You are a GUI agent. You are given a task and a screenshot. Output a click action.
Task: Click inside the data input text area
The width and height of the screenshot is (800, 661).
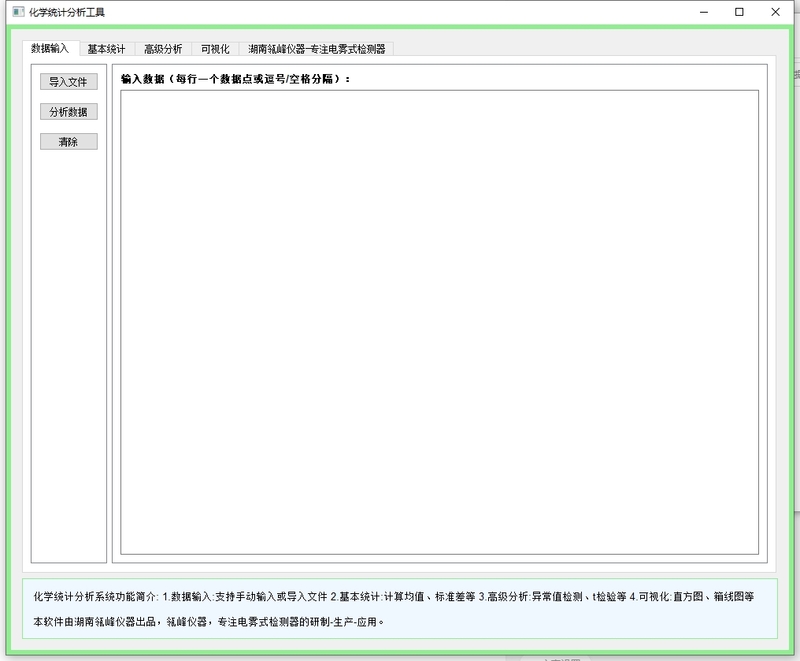pos(440,320)
